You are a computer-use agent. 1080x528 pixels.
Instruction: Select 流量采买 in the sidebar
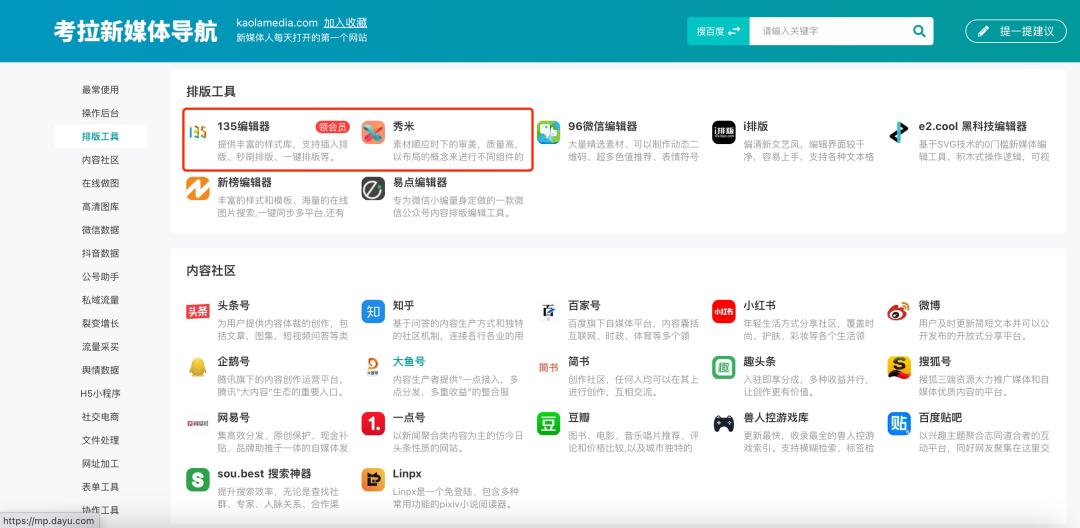click(x=101, y=347)
